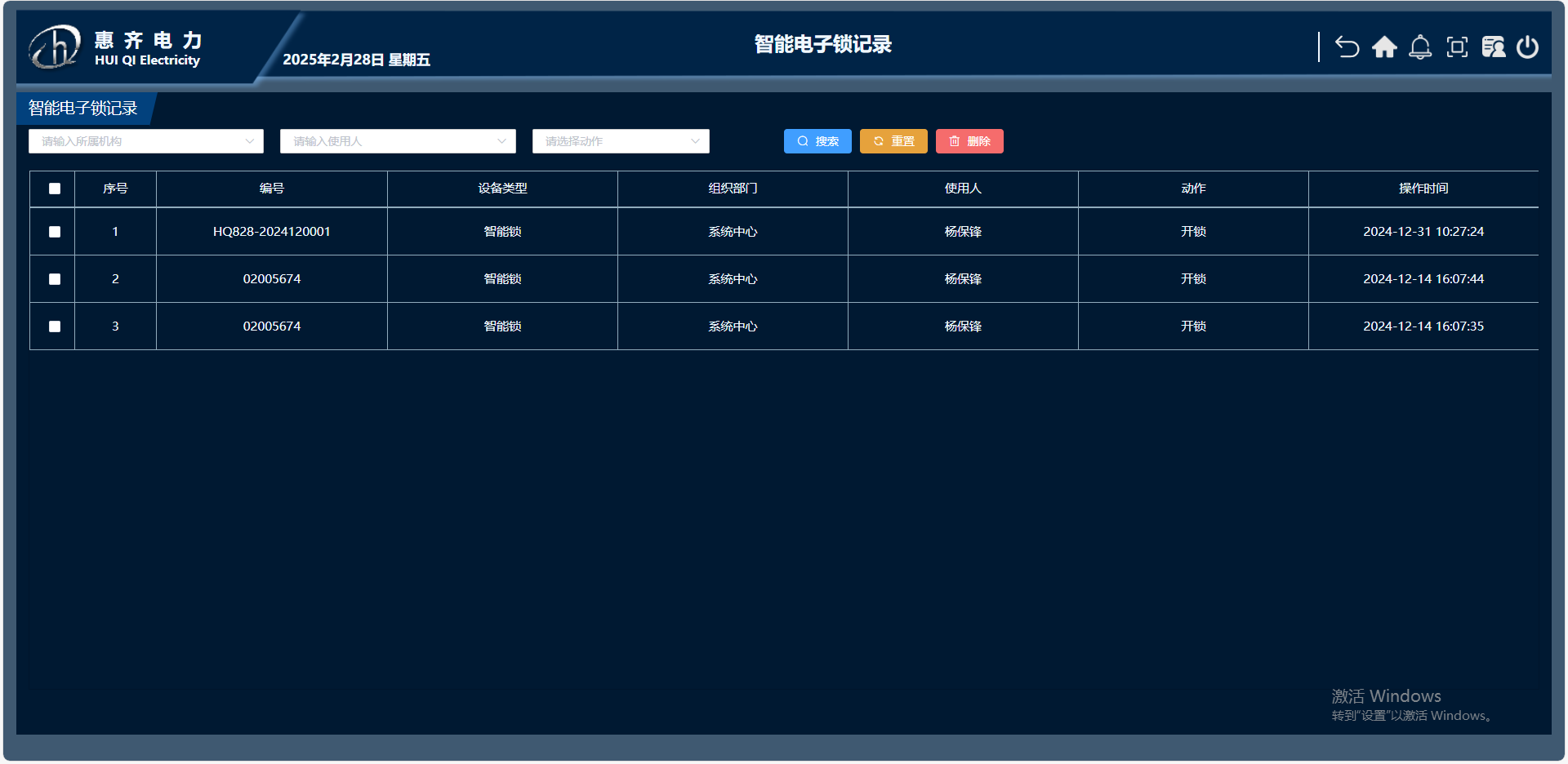Click the date 2025年2月28日 星期五
Viewport: 1568px width, 764px height.
(x=356, y=60)
